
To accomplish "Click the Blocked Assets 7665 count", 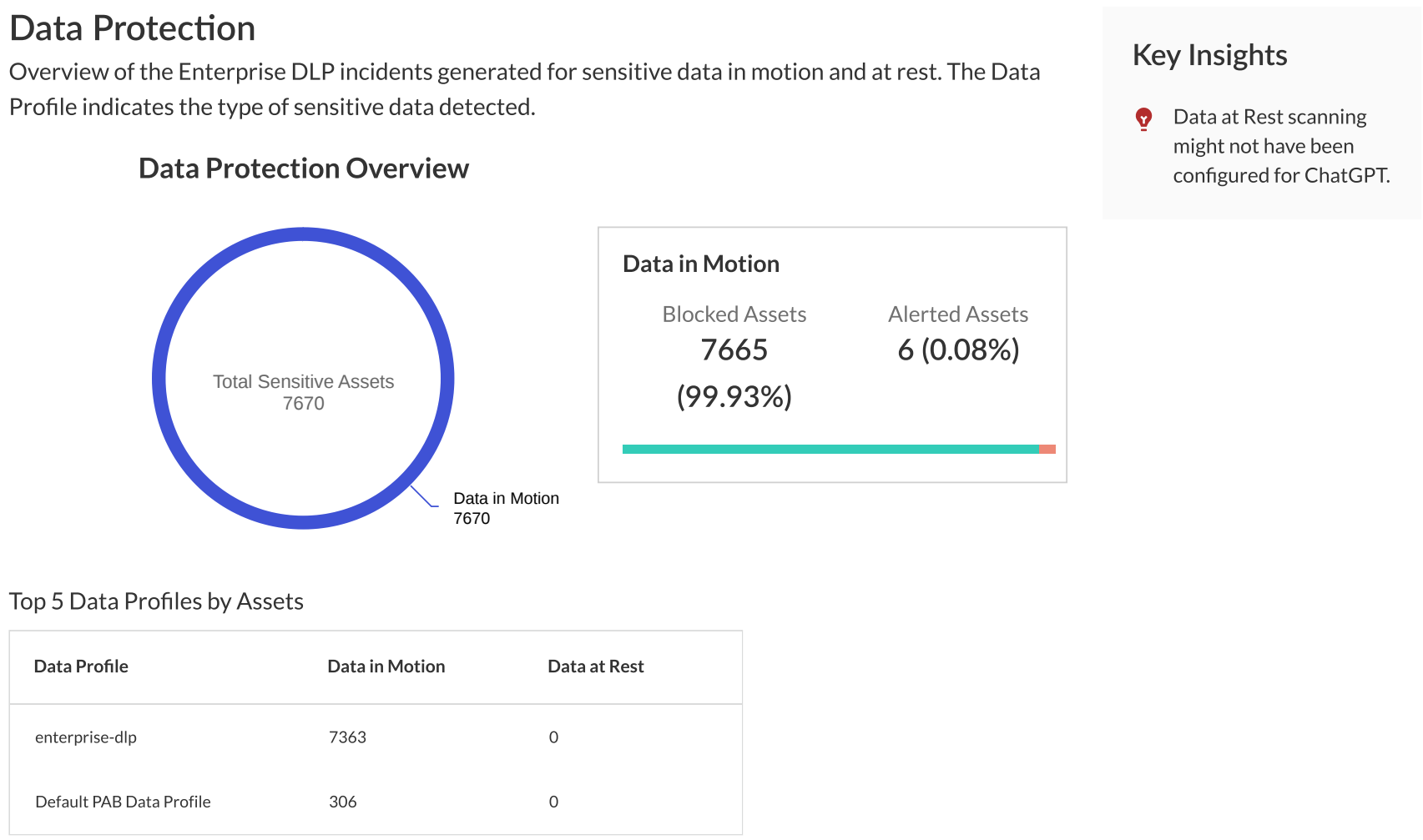I will 734,350.
